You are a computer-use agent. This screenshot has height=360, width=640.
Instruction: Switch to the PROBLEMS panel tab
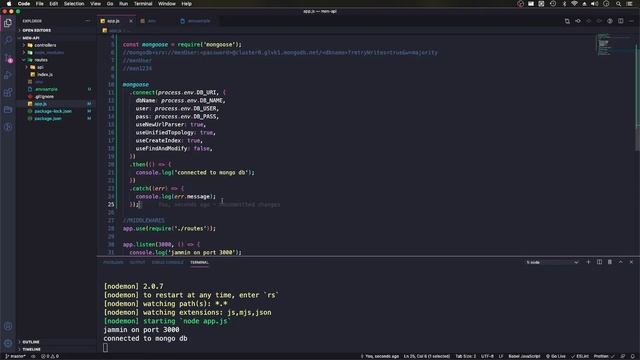[113, 262]
